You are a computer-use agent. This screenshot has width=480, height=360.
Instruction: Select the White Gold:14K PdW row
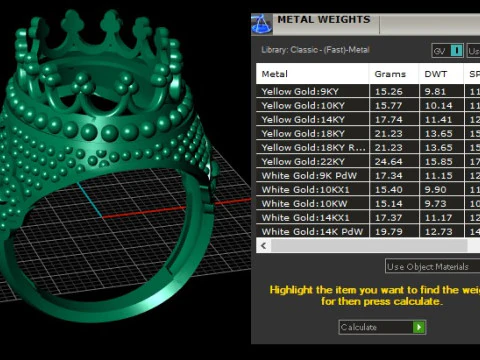(x=368, y=231)
